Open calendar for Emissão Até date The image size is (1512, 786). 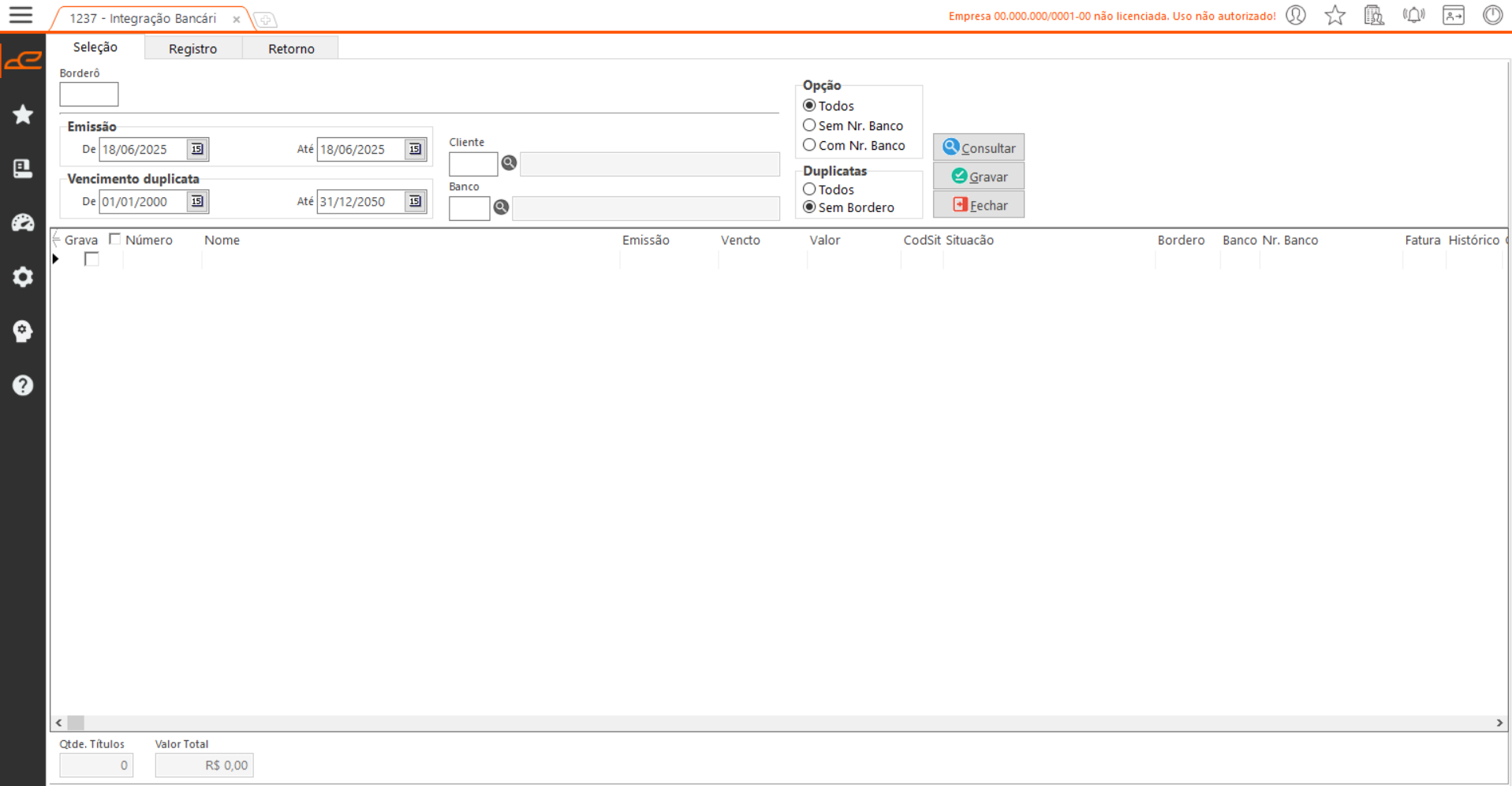415,149
